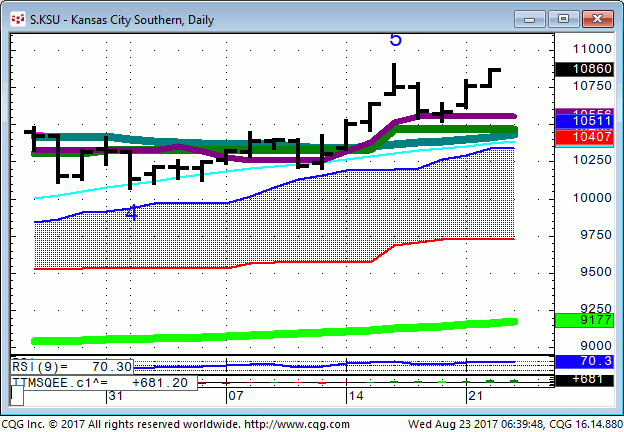Close the S.KSU chart window
Viewport: 624px width, 432px height.
[597, 19]
